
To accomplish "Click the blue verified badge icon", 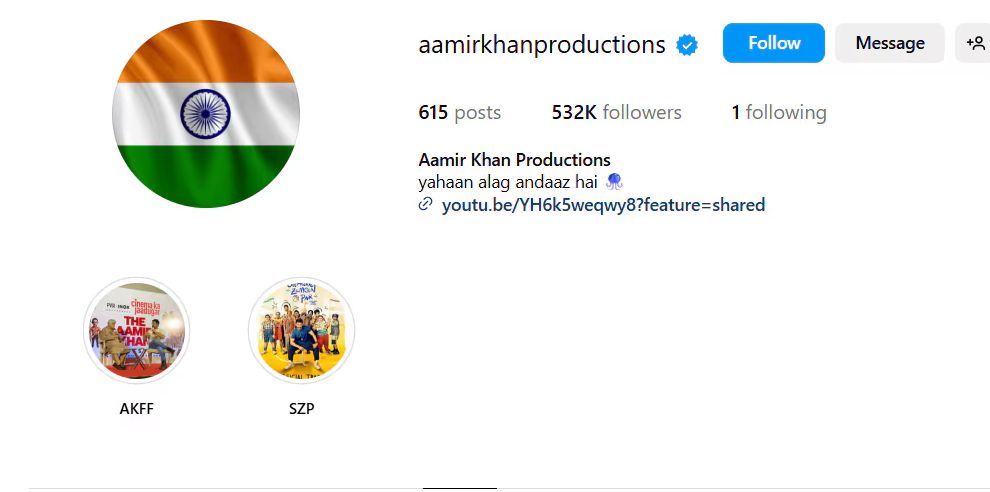I will 687,45.
